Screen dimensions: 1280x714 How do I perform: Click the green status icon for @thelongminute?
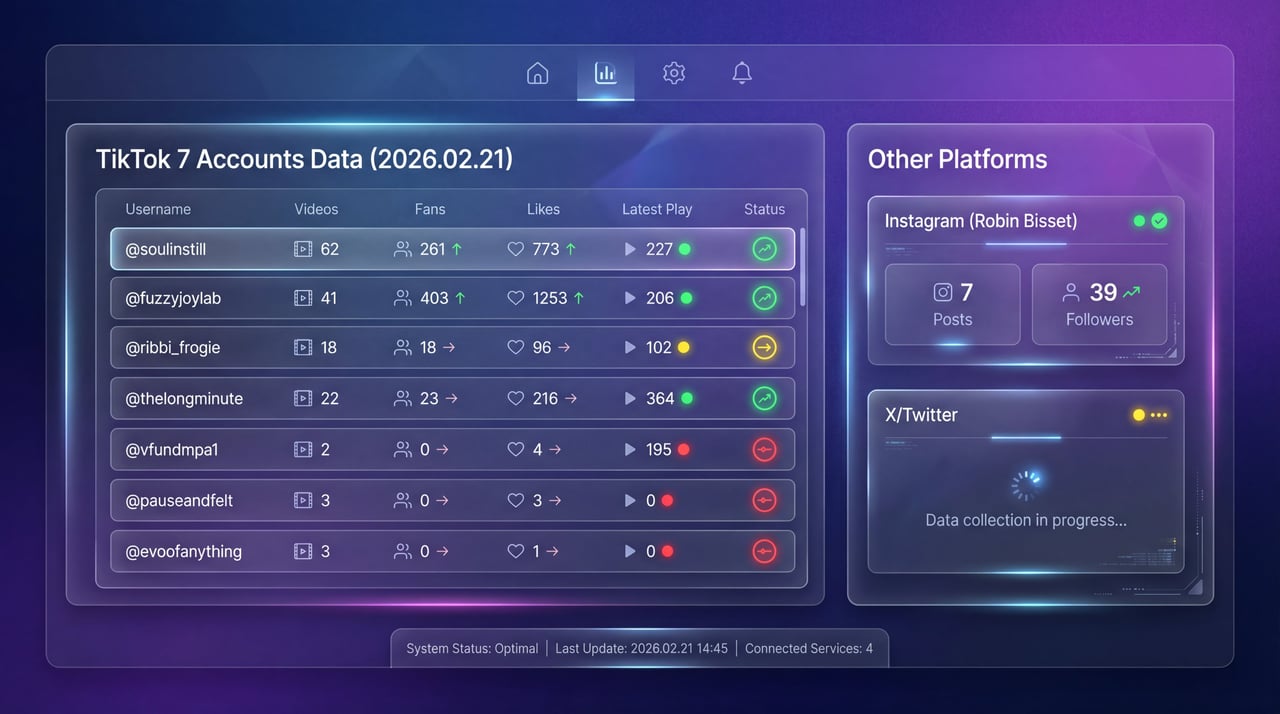coord(764,398)
